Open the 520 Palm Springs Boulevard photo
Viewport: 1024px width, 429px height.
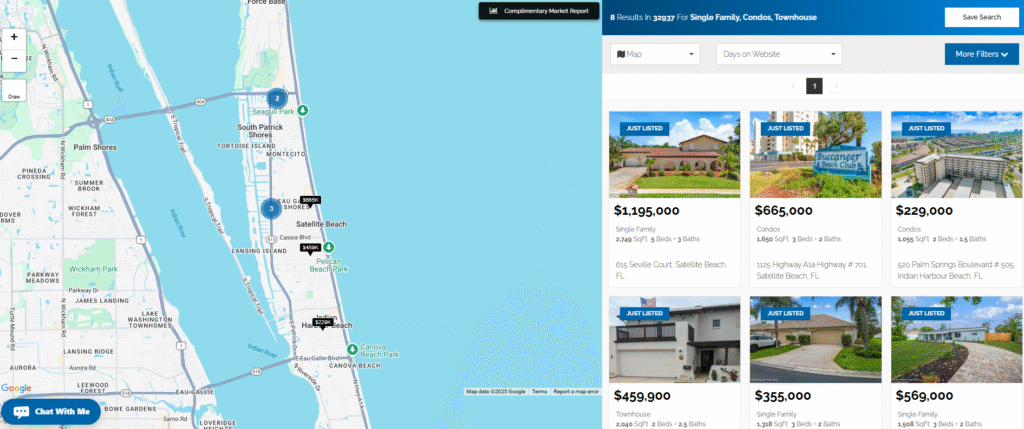pos(957,154)
